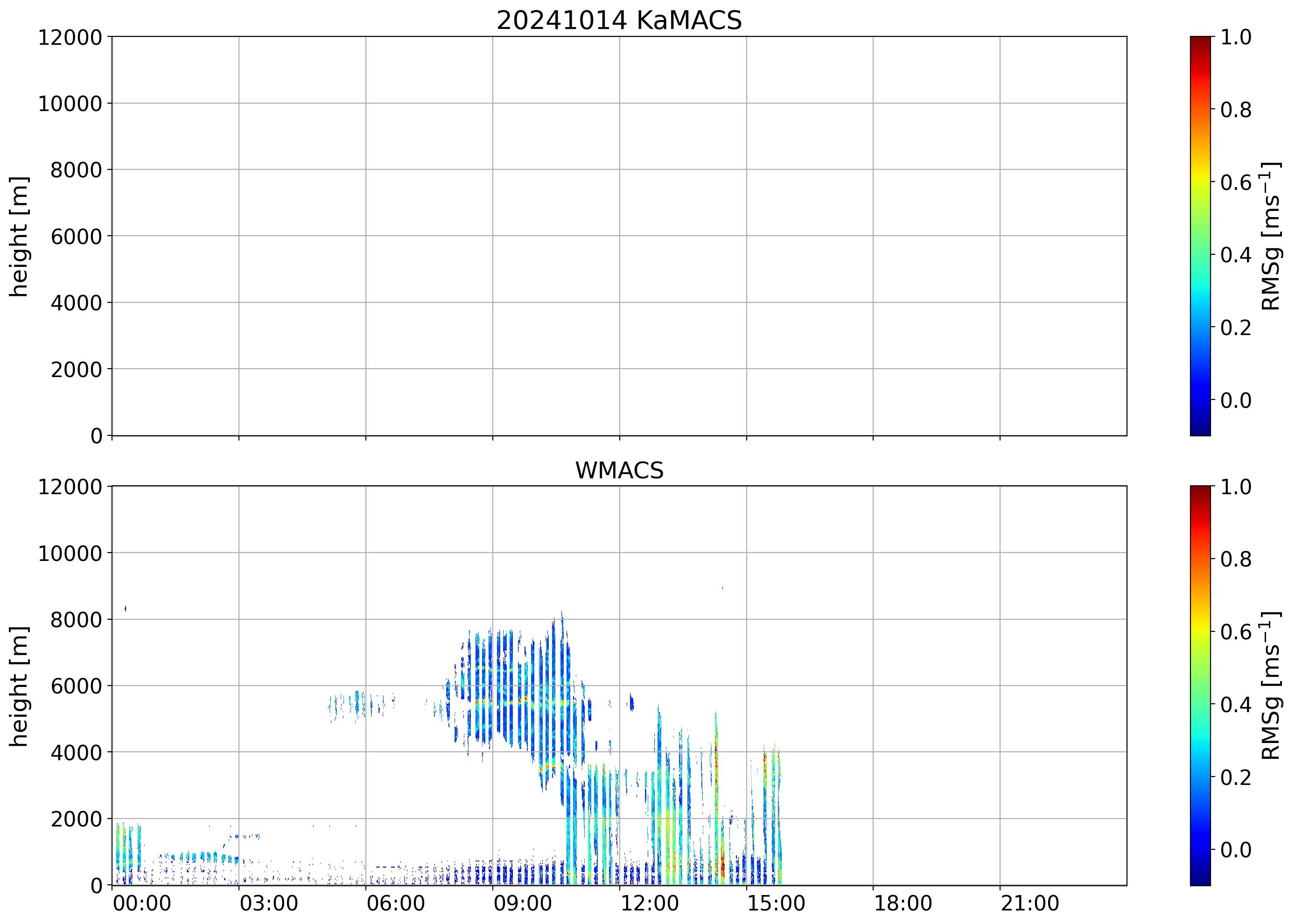
Task: Click the '00:00' x-axis tick label
Action: (142, 903)
